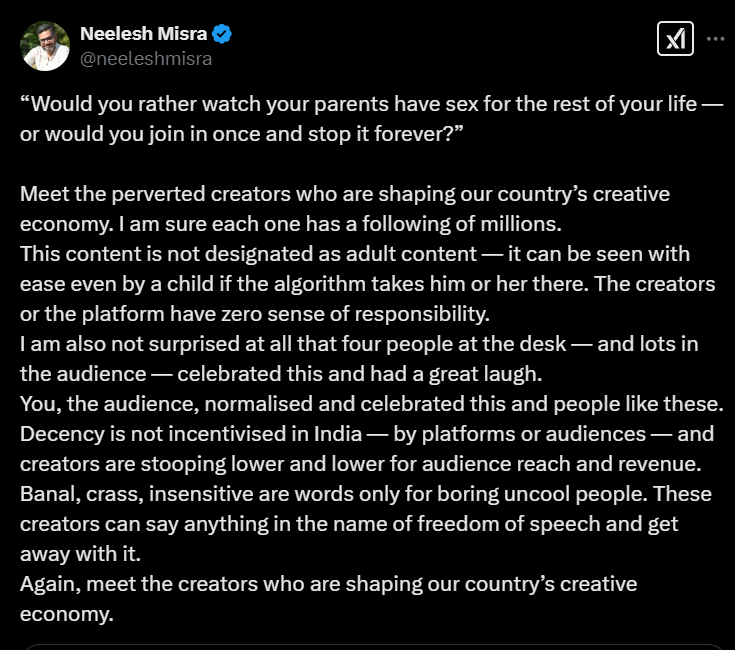Click the "not designated as adult content" line
Image resolution: width=735 pixels, height=650 pixels.
[x=355, y=254]
